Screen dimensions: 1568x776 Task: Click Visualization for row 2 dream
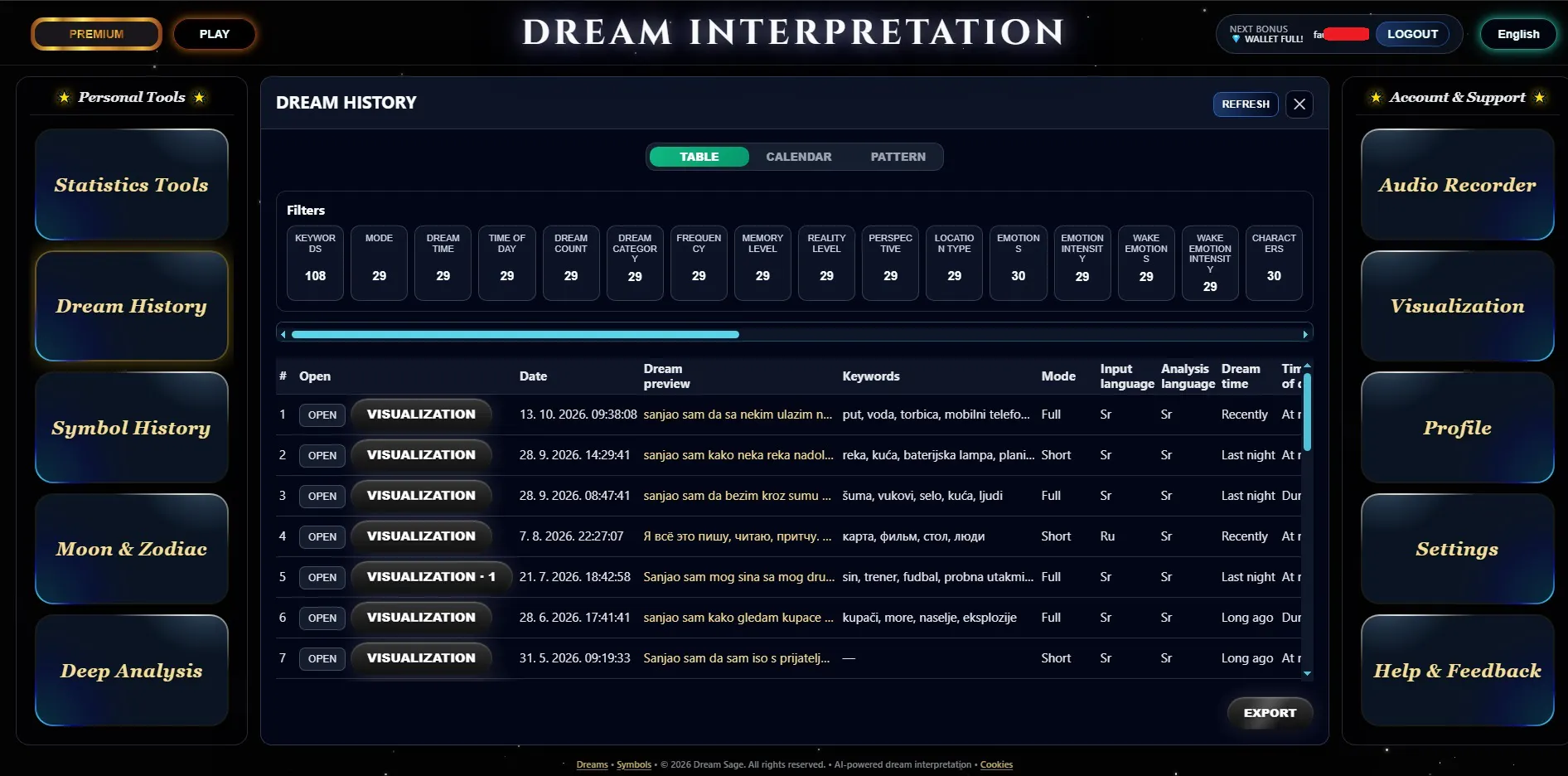click(x=421, y=455)
